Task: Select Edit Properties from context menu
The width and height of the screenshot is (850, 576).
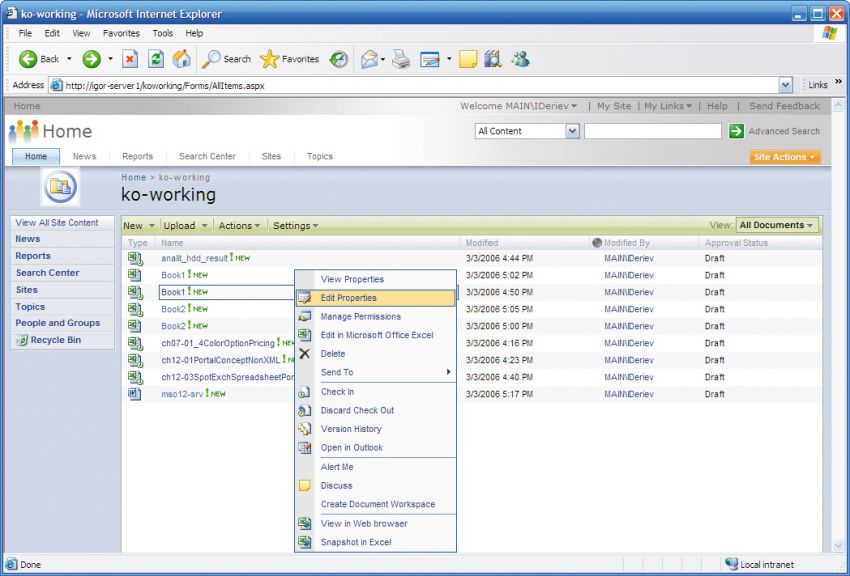Action: (348, 298)
